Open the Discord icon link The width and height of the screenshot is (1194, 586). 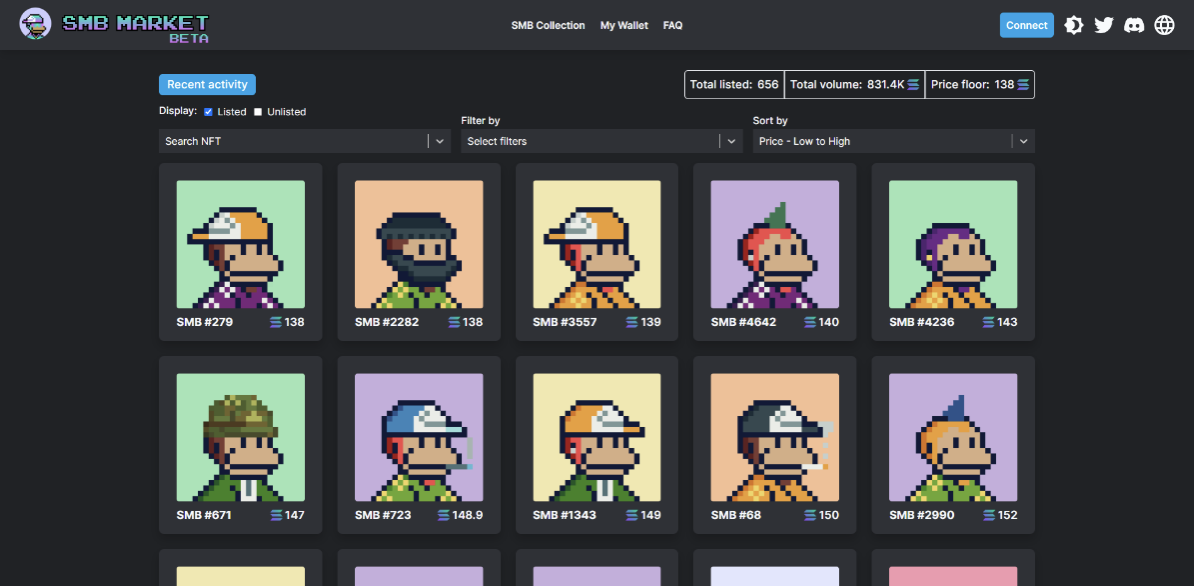[1134, 25]
